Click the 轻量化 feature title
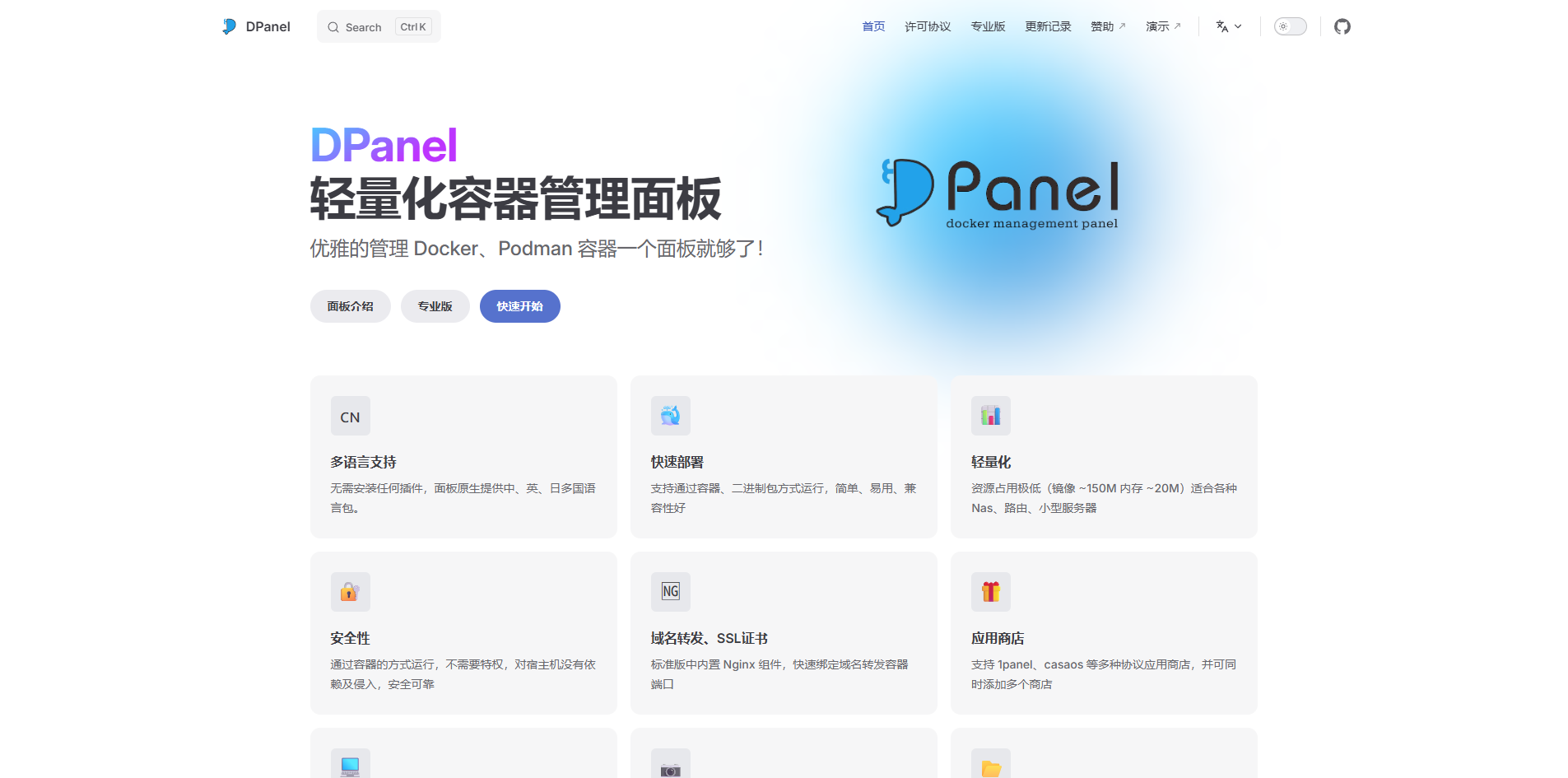Screen dimensions: 1568x778 tap(991, 462)
